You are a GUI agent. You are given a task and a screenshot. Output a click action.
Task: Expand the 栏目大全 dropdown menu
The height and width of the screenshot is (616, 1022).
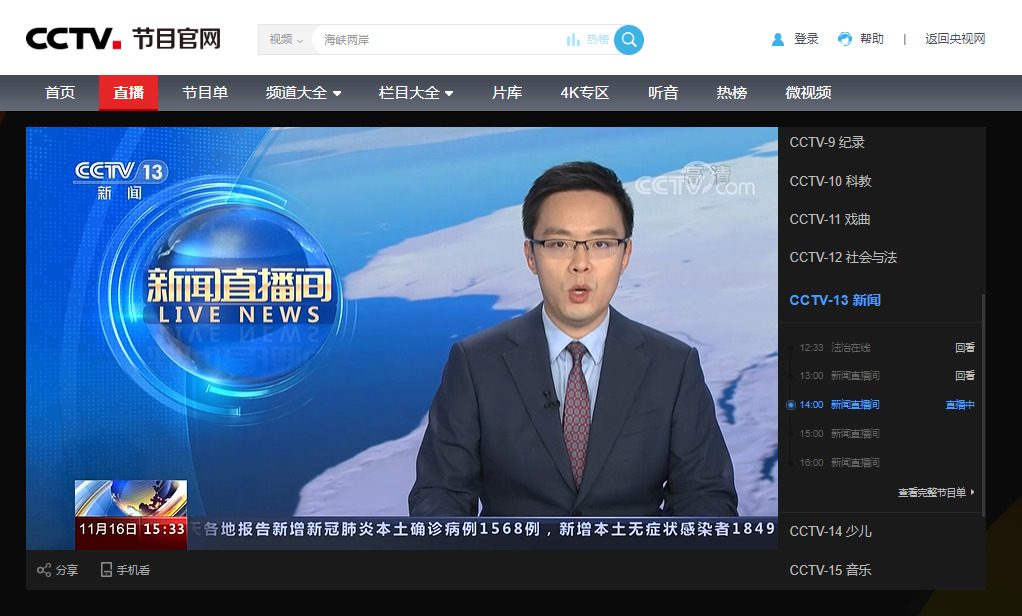coord(415,92)
